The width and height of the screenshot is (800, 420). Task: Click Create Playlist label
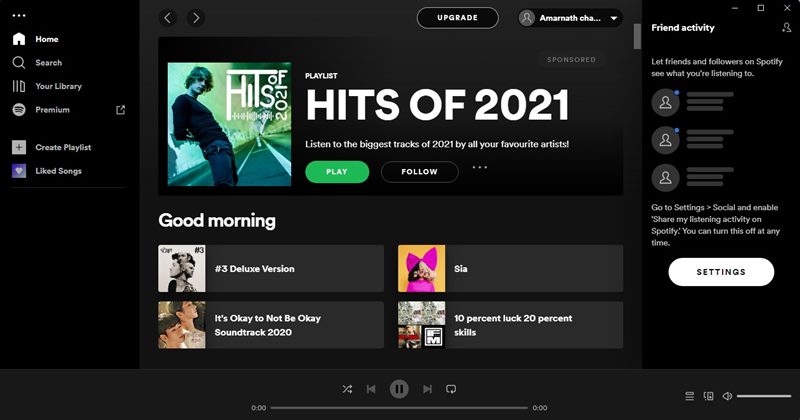[x=63, y=147]
